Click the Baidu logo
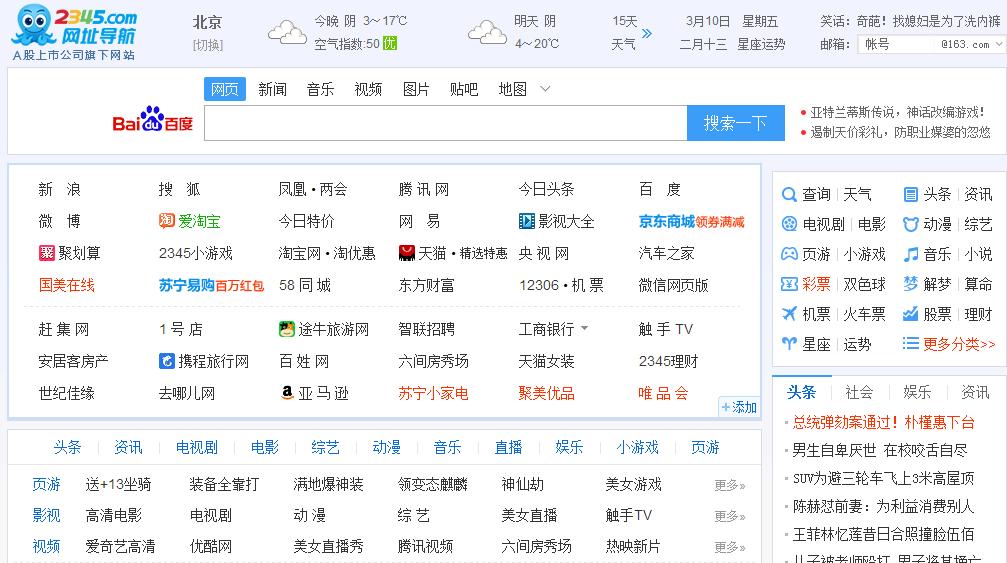The height and width of the screenshot is (563, 1007). [x=153, y=119]
